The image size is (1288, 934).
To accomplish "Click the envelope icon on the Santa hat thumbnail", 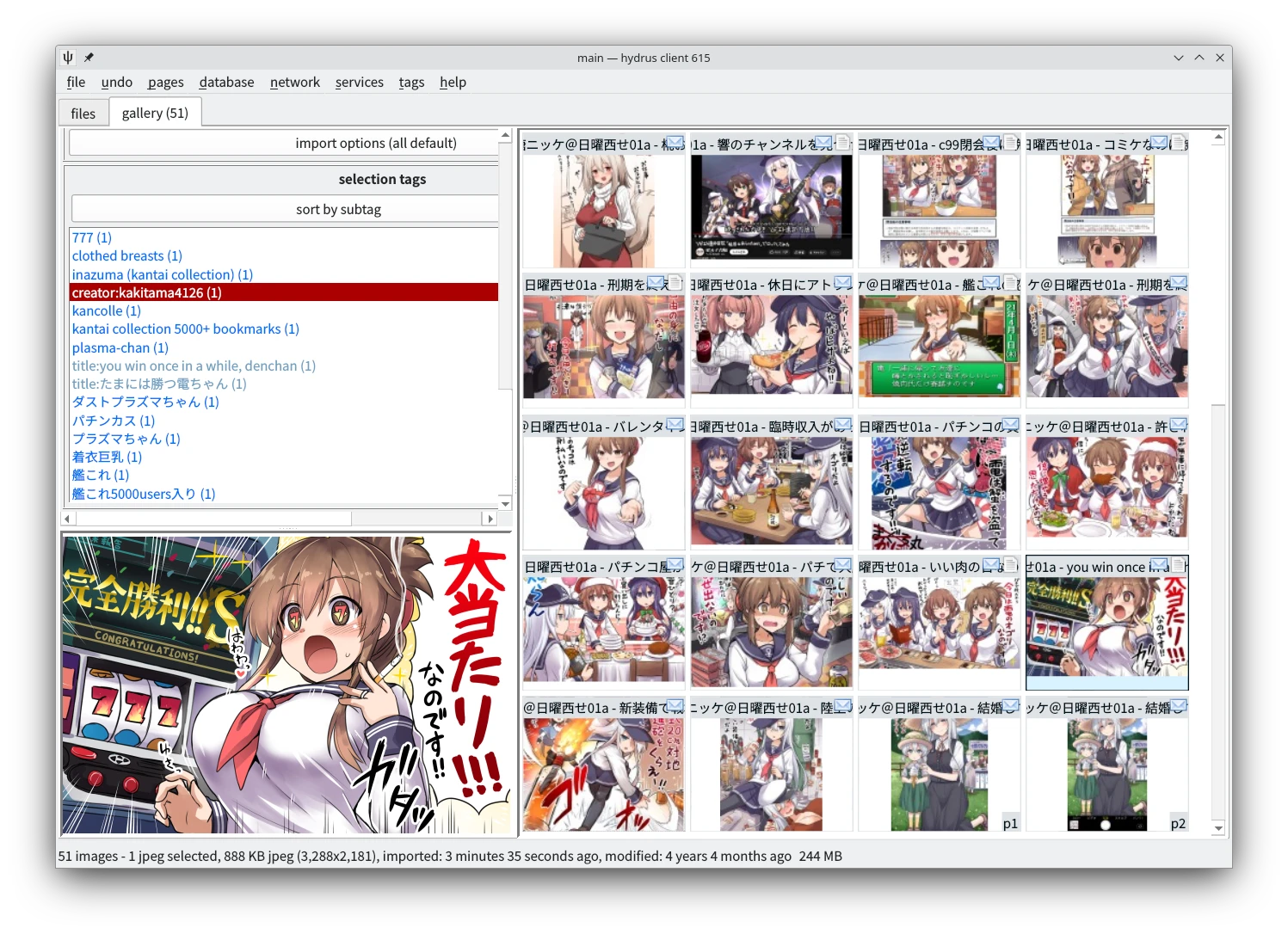I will click(1178, 425).
